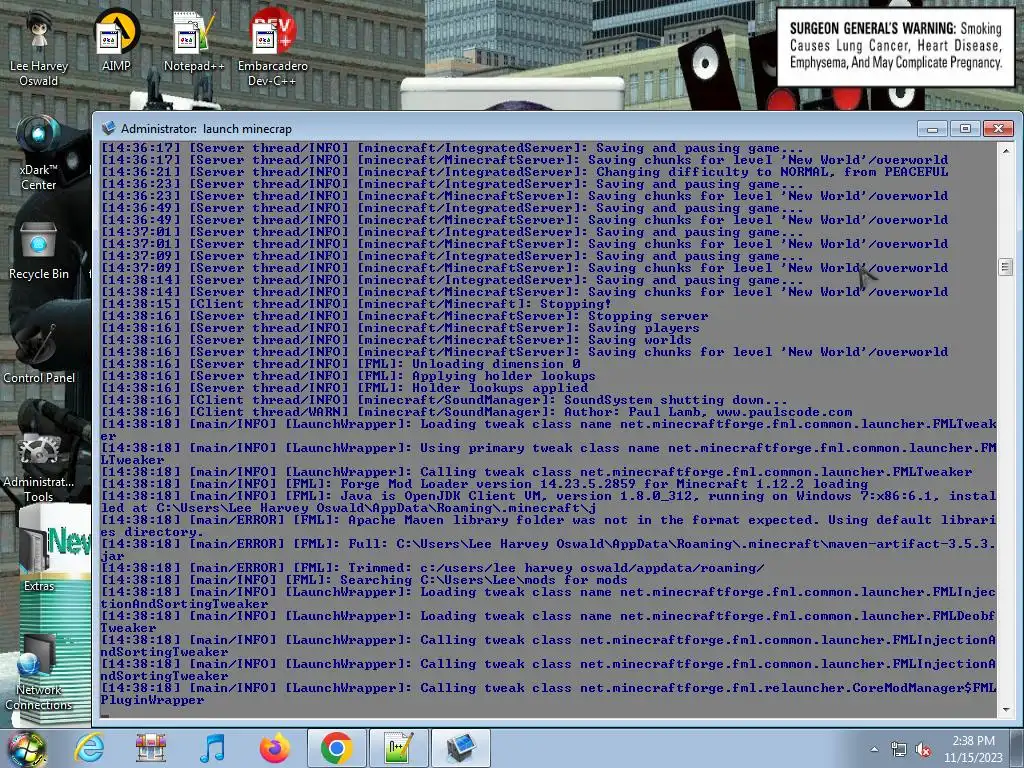Launch Firefox from the taskbar
Viewport: 1024px width, 768px height.
pyautogui.click(x=274, y=748)
